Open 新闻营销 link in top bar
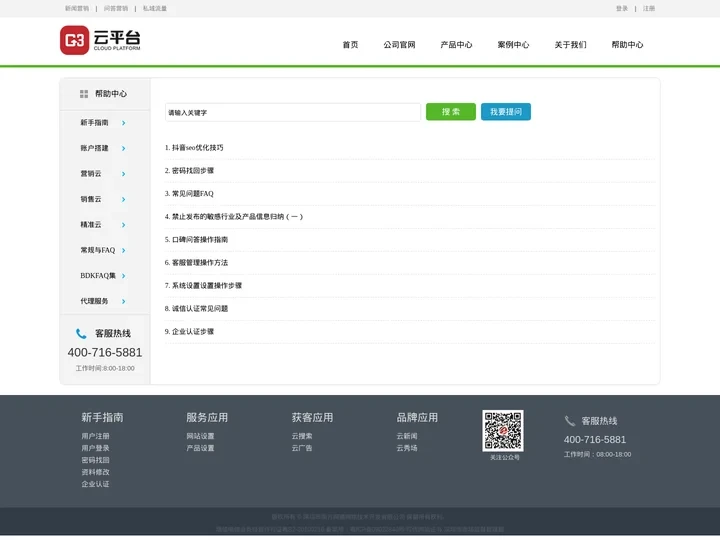The height and width of the screenshot is (540, 720). click(x=77, y=8)
